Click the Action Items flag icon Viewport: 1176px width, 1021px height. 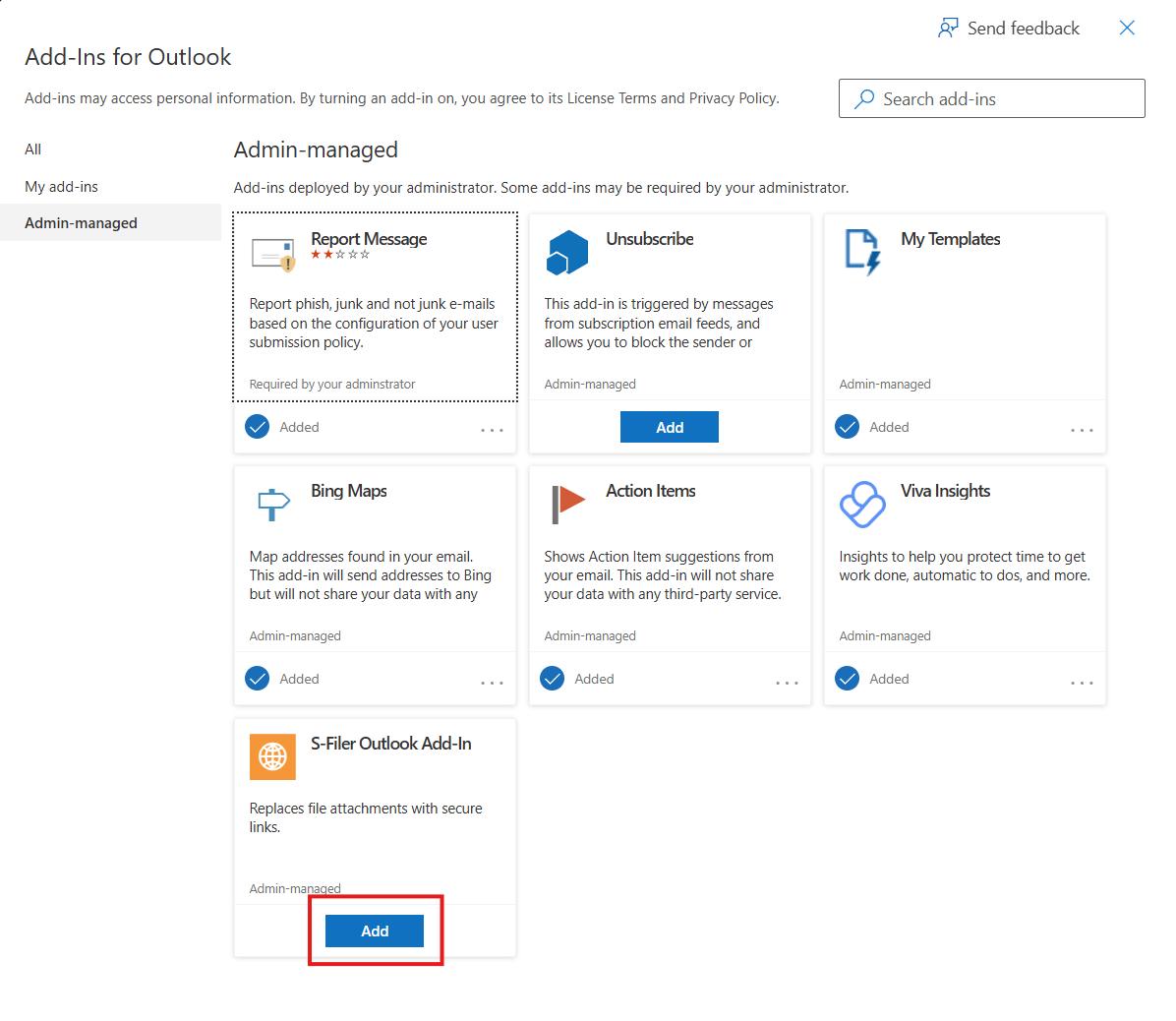[568, 505]
